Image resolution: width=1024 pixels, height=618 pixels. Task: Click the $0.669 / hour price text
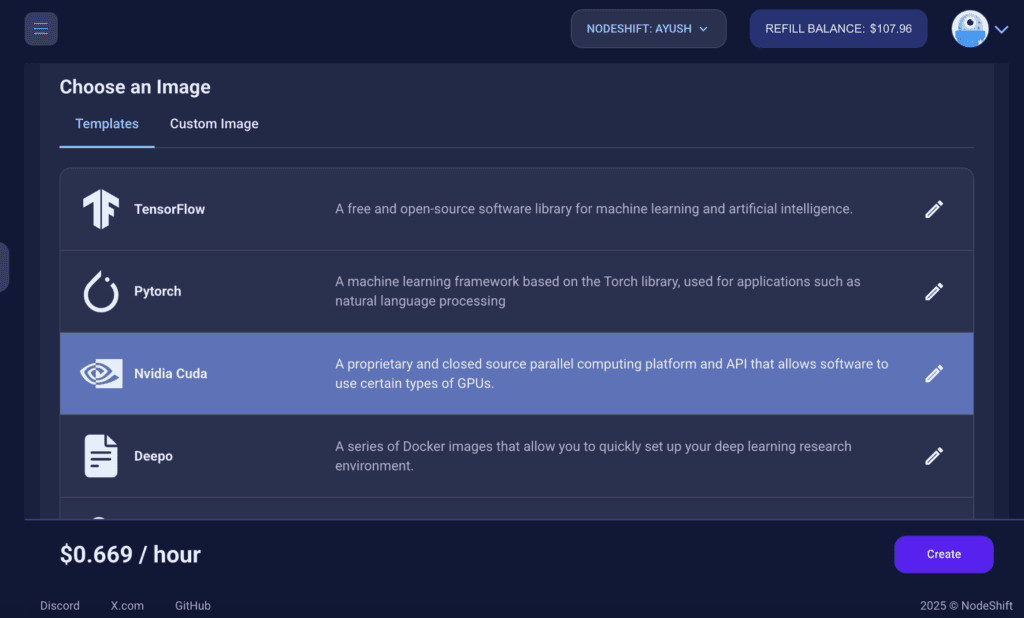pos(130,555)
